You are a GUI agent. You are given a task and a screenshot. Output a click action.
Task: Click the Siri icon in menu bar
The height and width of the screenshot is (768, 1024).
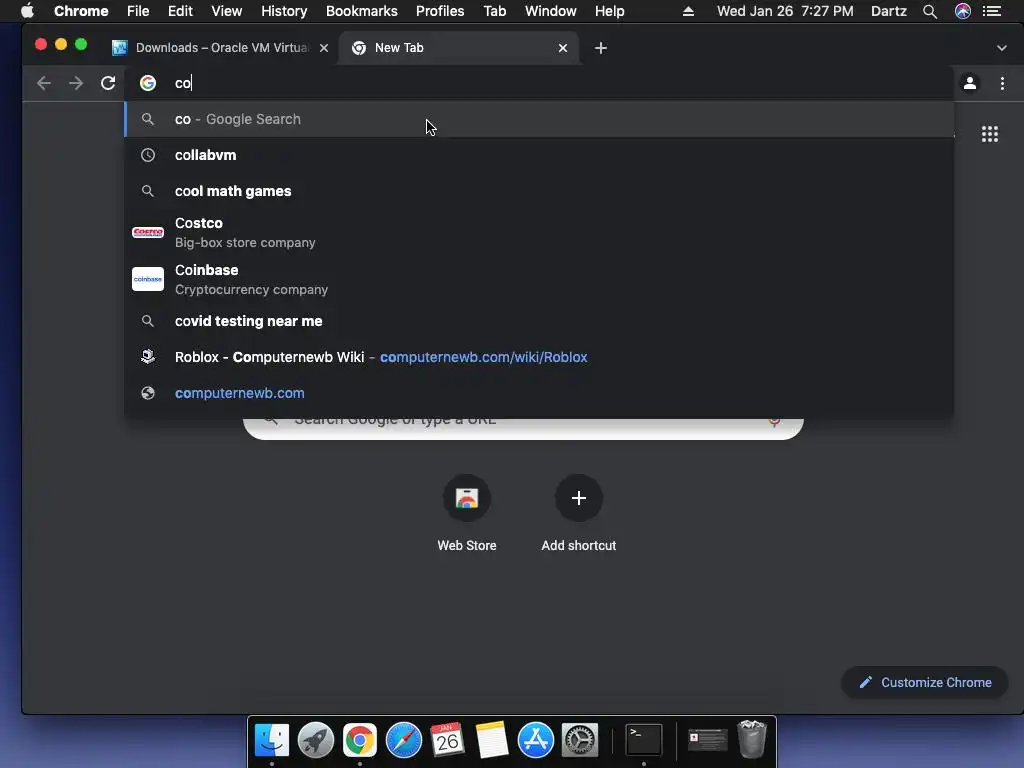point(963,11)
